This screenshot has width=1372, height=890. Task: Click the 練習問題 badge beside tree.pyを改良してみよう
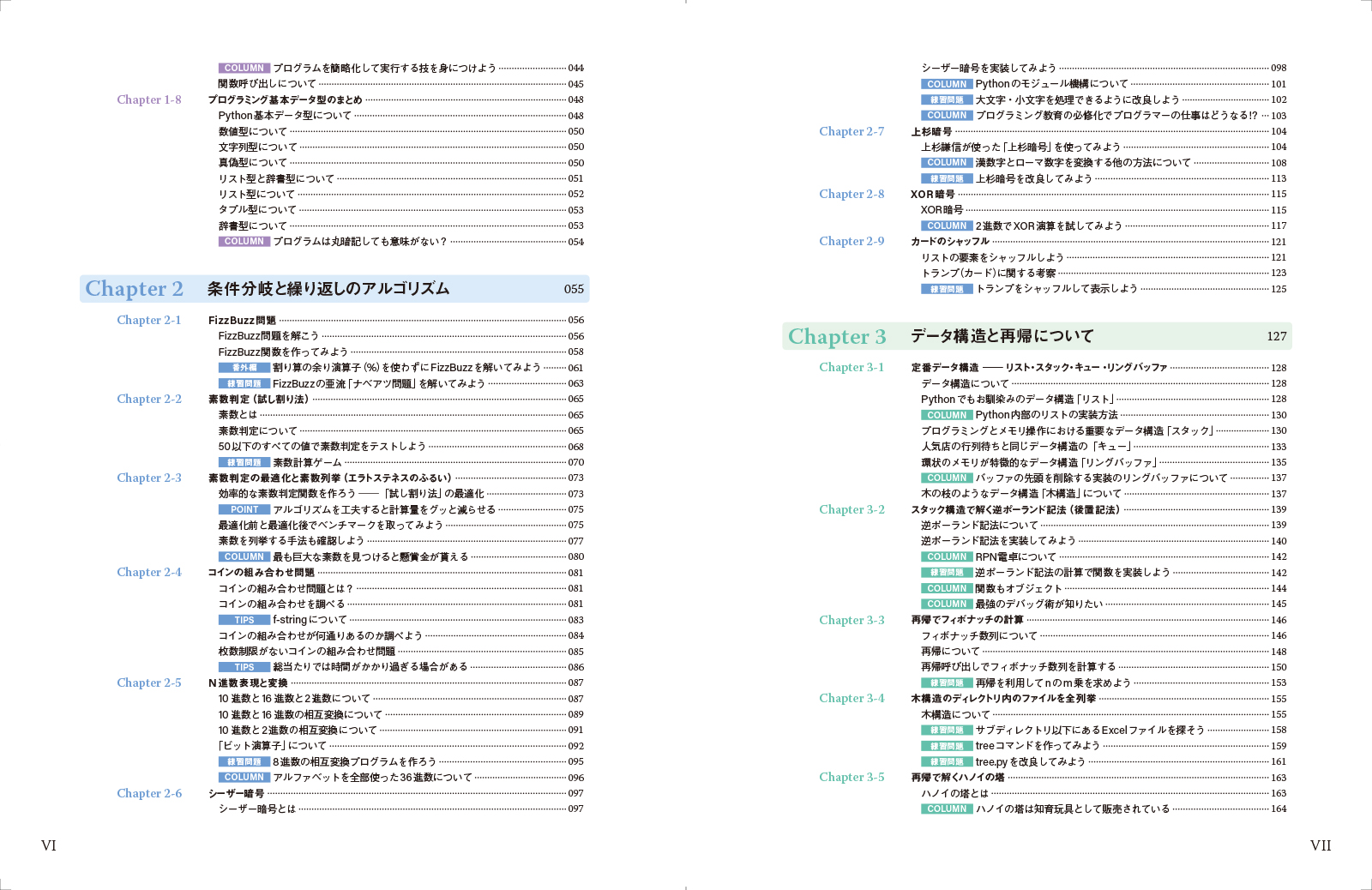947,761
